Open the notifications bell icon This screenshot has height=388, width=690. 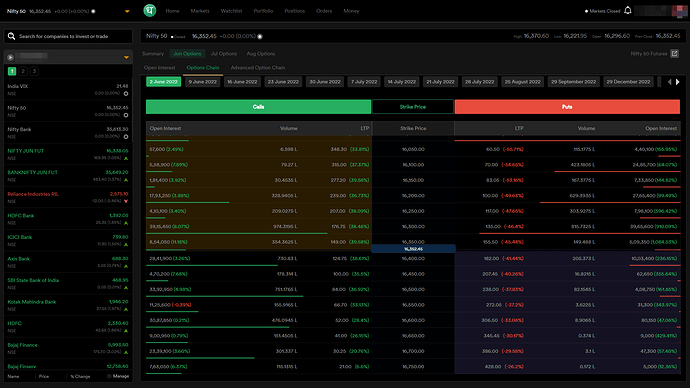[x=628, y=10]
